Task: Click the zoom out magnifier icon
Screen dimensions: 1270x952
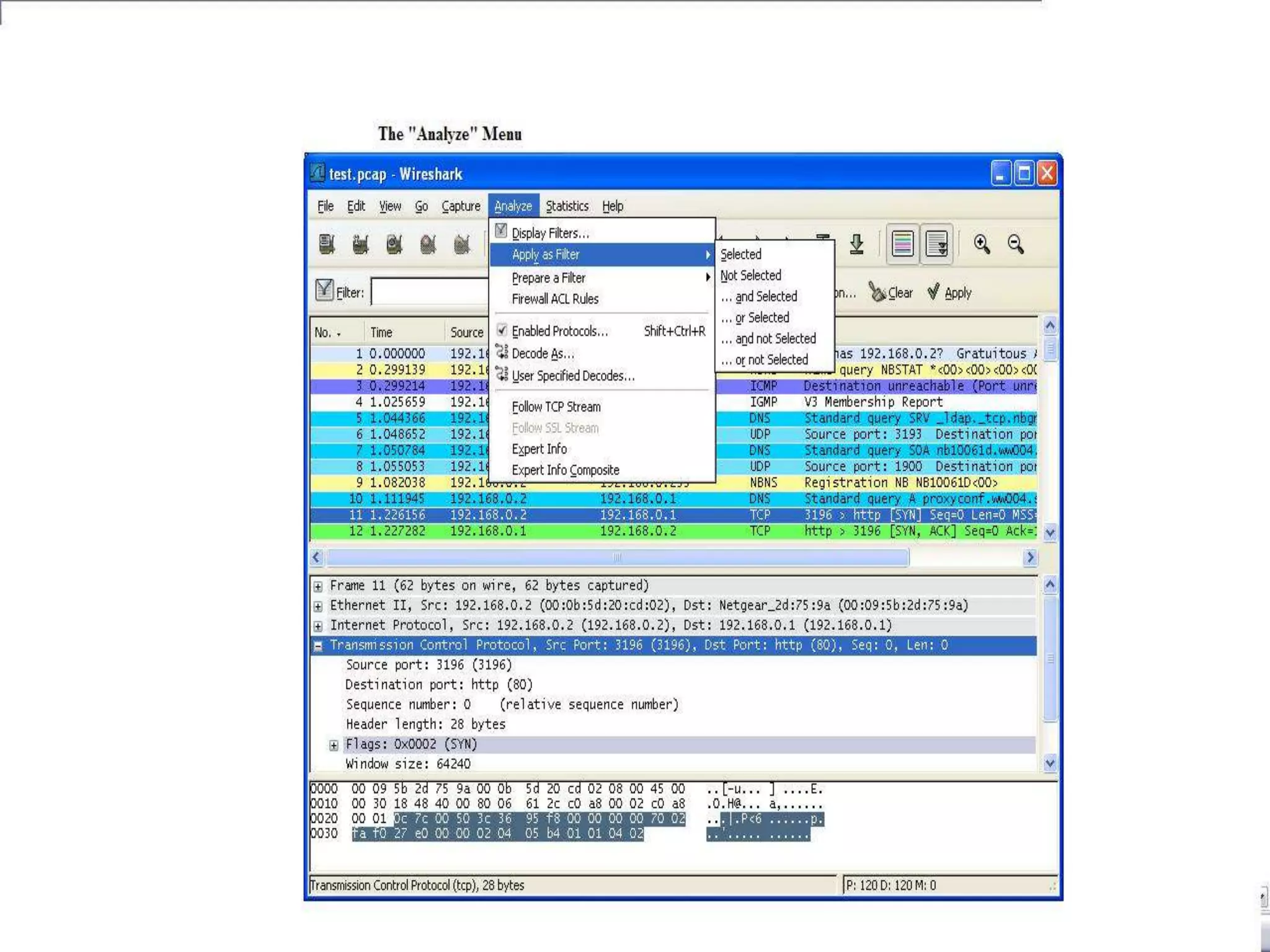Action: click(x=1016, y=244)
